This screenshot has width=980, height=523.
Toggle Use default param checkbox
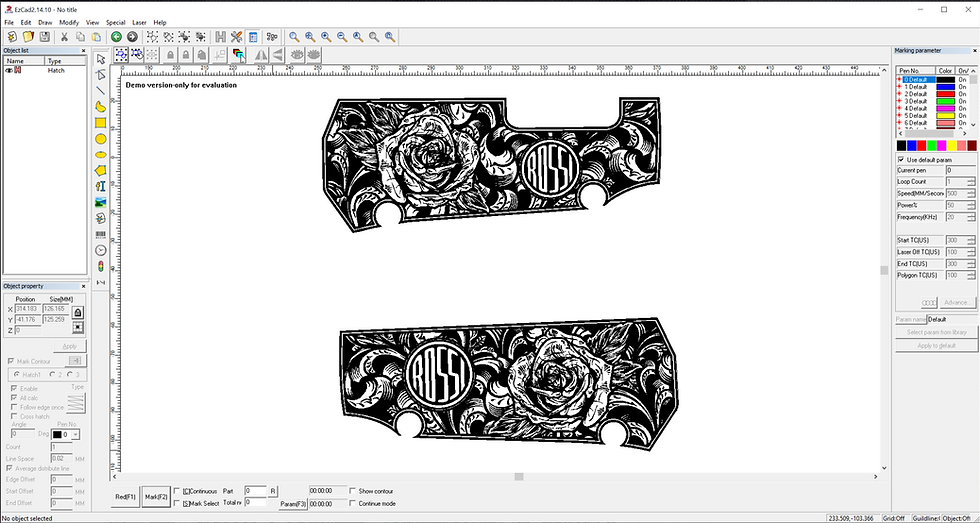tap(901, 160)
